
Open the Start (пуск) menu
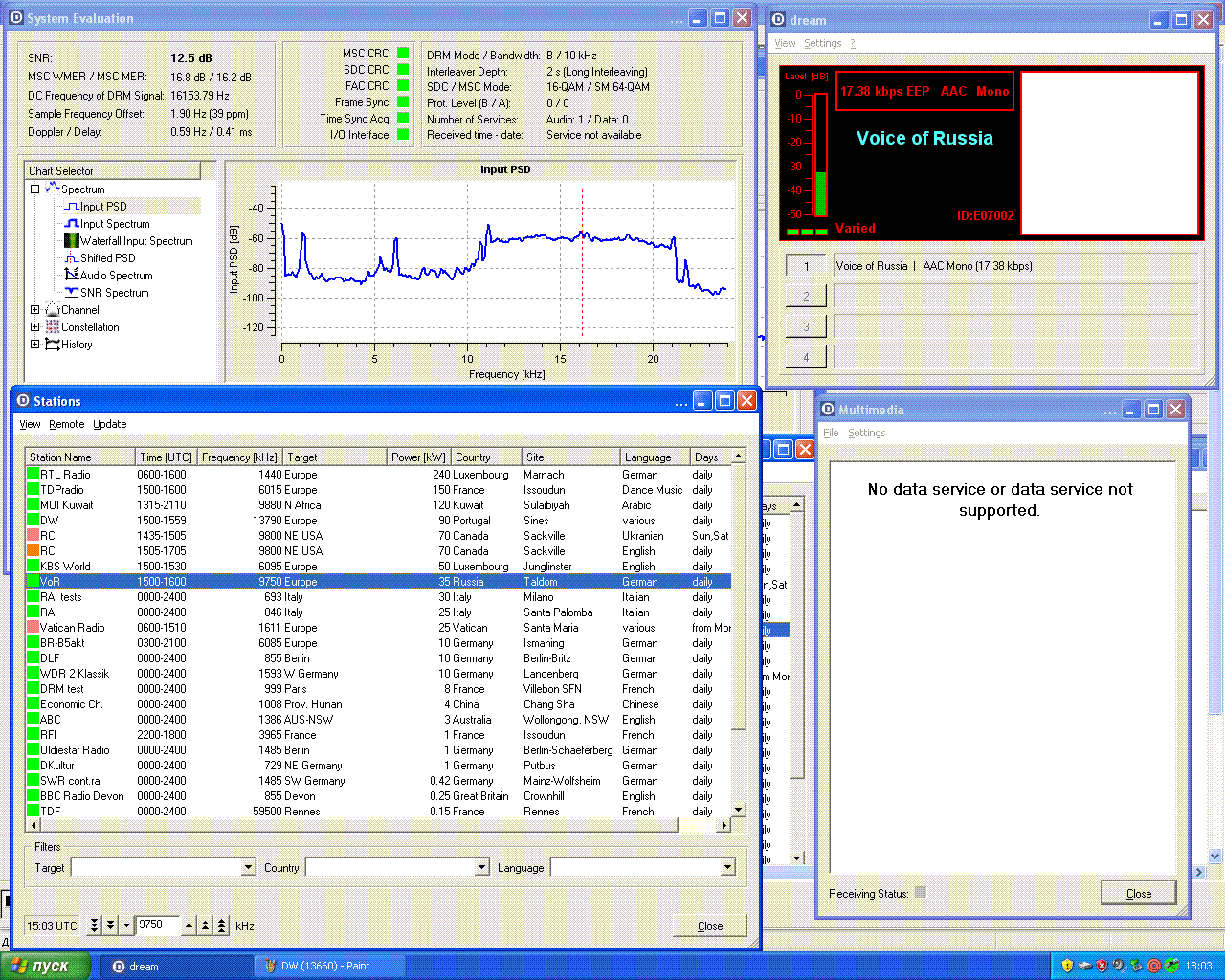click(45, 966)
